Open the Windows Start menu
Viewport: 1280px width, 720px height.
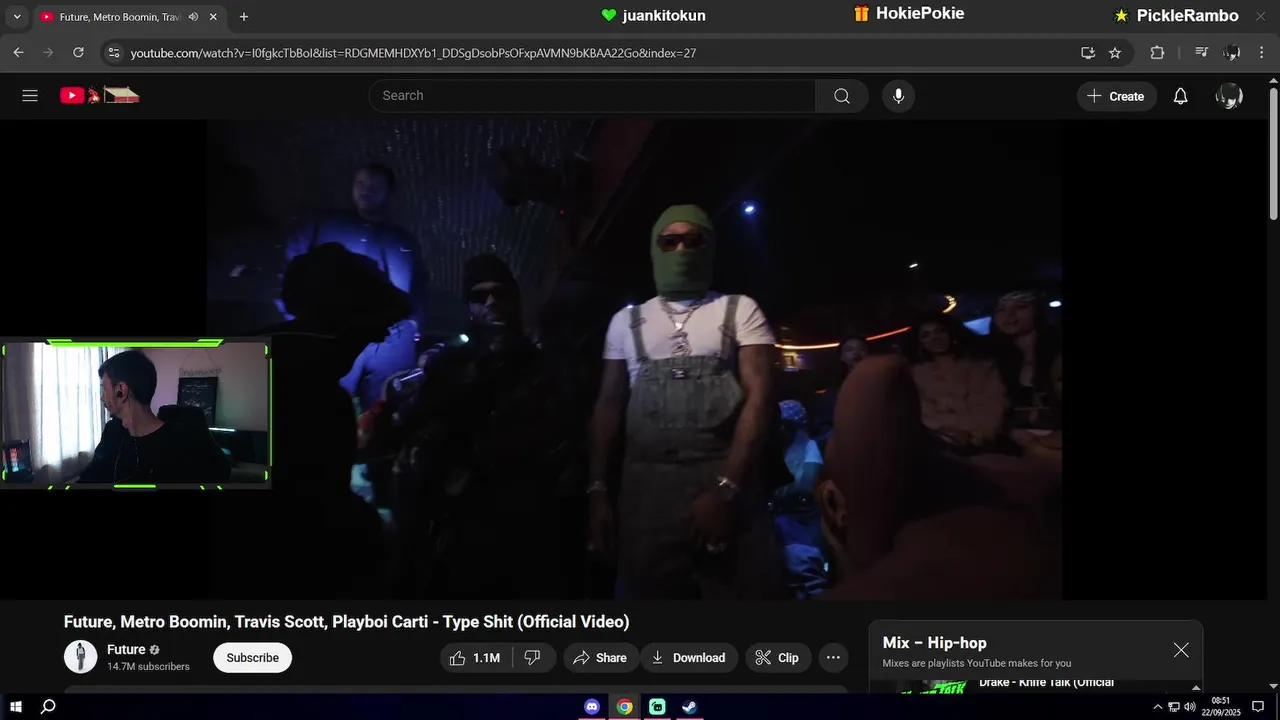point(16,707)
